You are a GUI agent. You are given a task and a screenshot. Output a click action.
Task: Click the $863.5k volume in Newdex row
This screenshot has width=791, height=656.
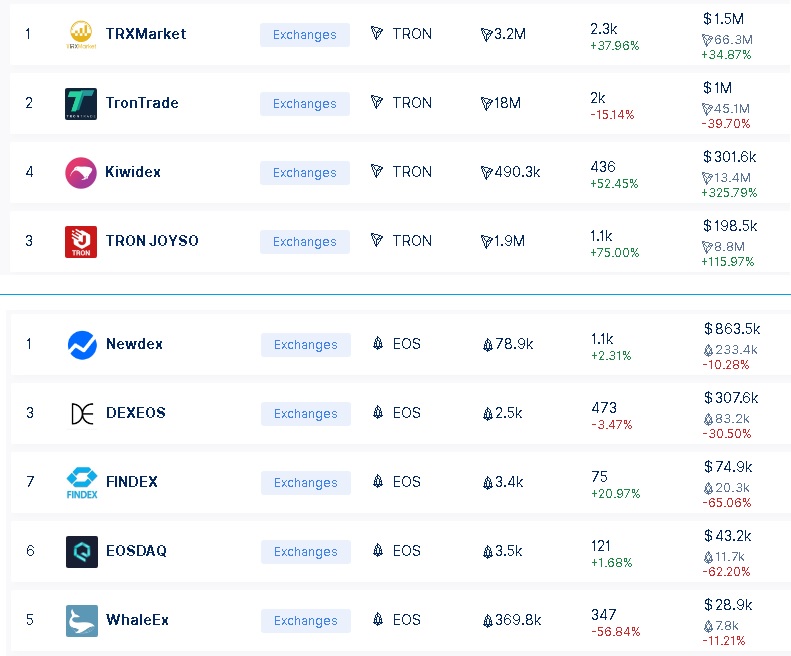point(732,329)
